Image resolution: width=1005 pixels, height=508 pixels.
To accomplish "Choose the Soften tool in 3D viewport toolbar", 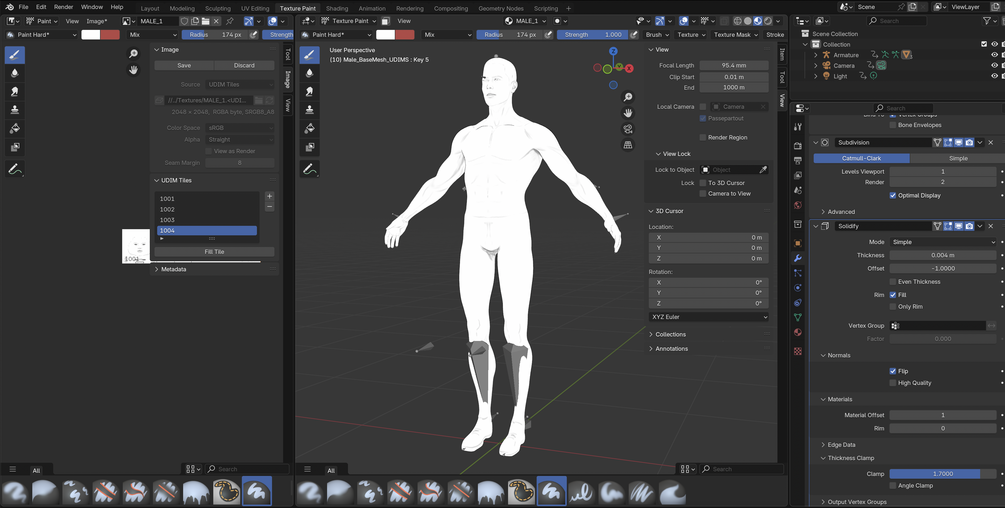I will pos(310,73).
